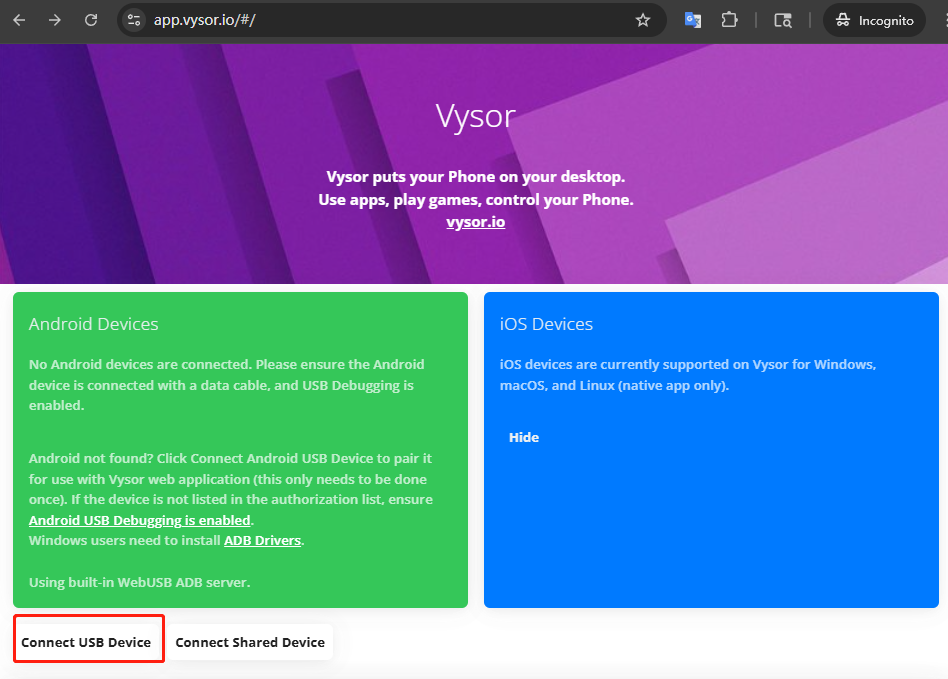This screenshot has height=679, width=948.
Task: Click the 'Android Devices' heading text
Action: (x=94, y=324)
